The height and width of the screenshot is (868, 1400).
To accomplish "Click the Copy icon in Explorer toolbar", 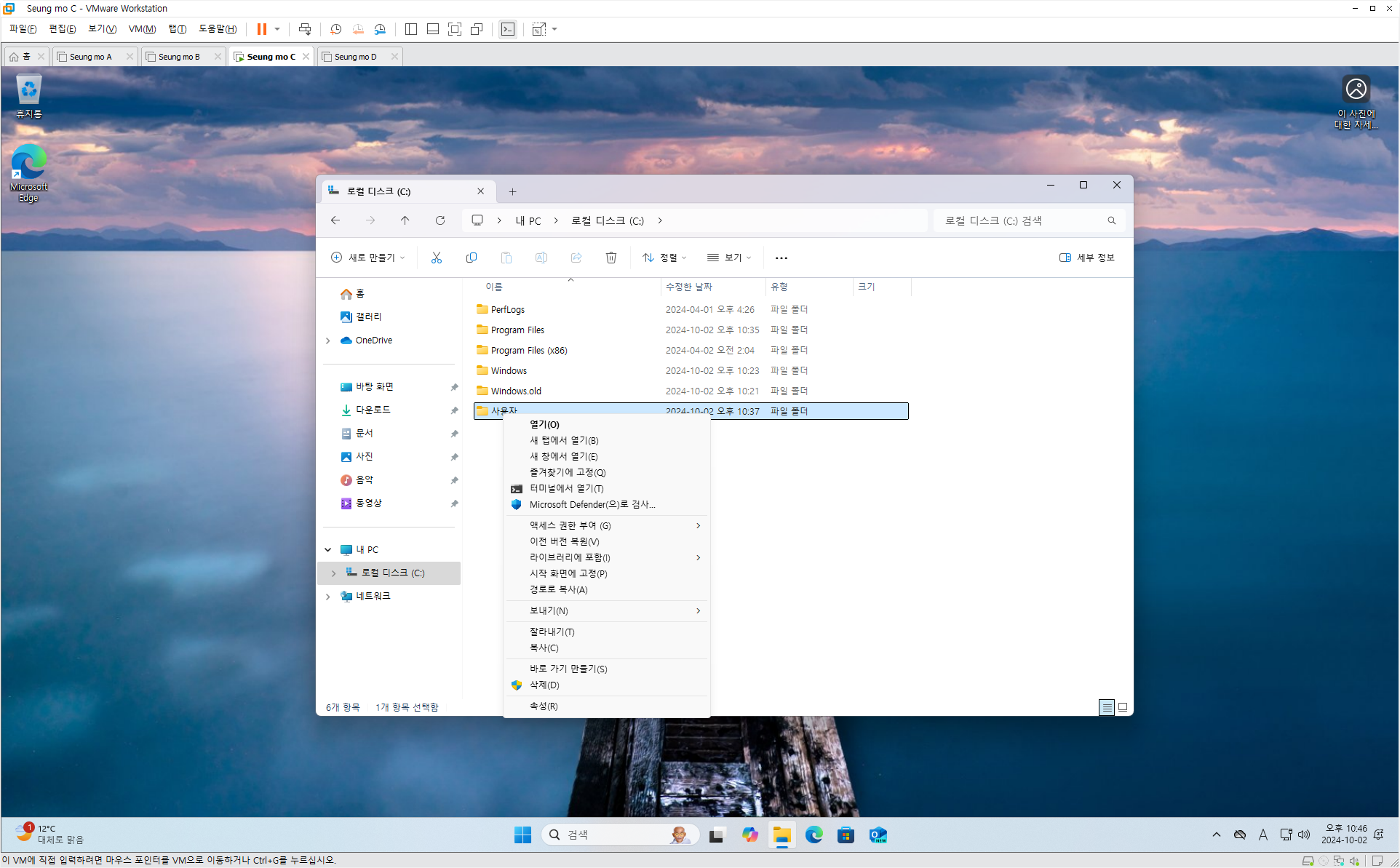I will [472, 258].
